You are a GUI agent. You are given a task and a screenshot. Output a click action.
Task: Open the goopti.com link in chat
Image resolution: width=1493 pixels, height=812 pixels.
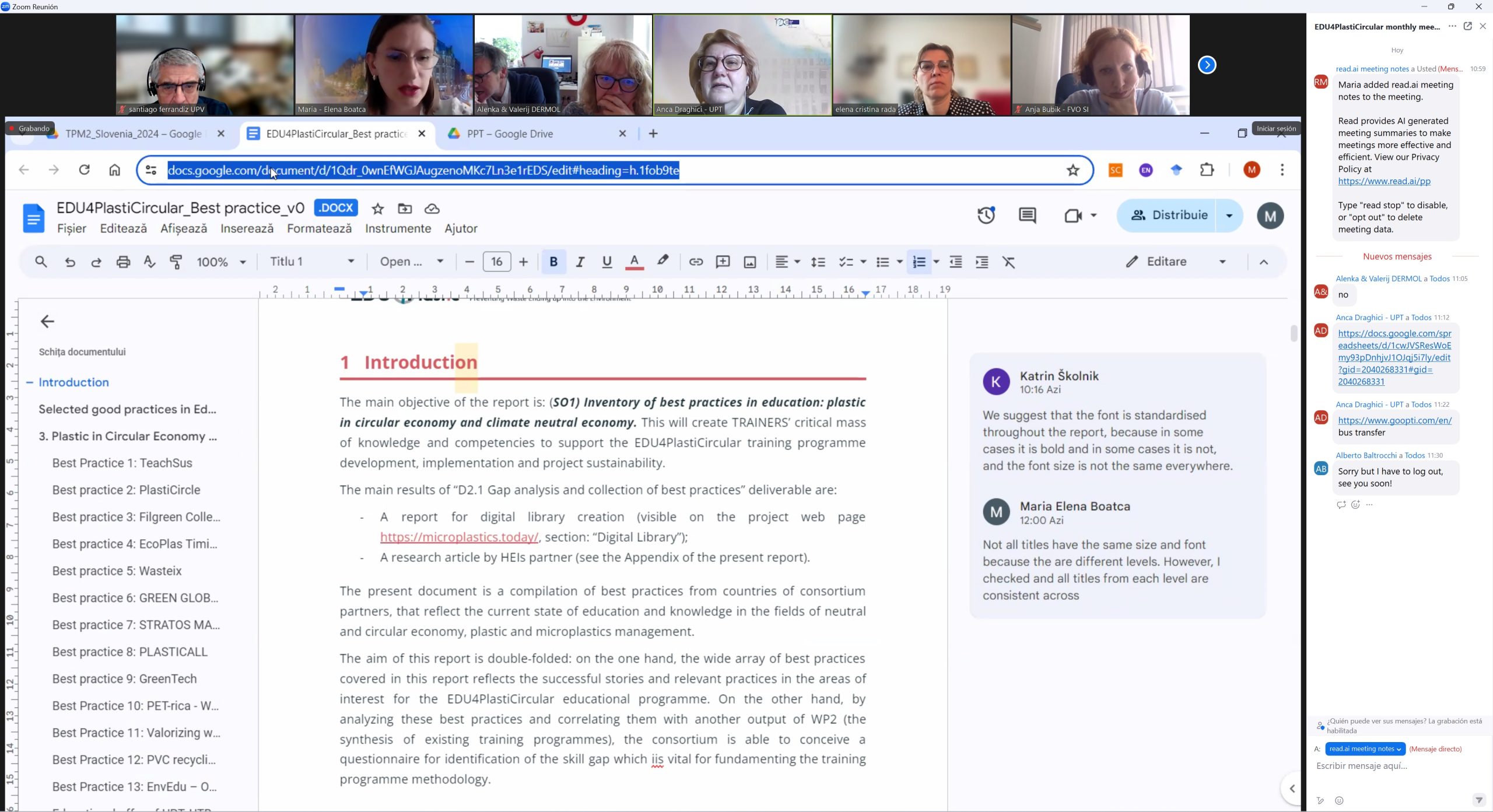pyautogui.click(x=1394, y=420)
